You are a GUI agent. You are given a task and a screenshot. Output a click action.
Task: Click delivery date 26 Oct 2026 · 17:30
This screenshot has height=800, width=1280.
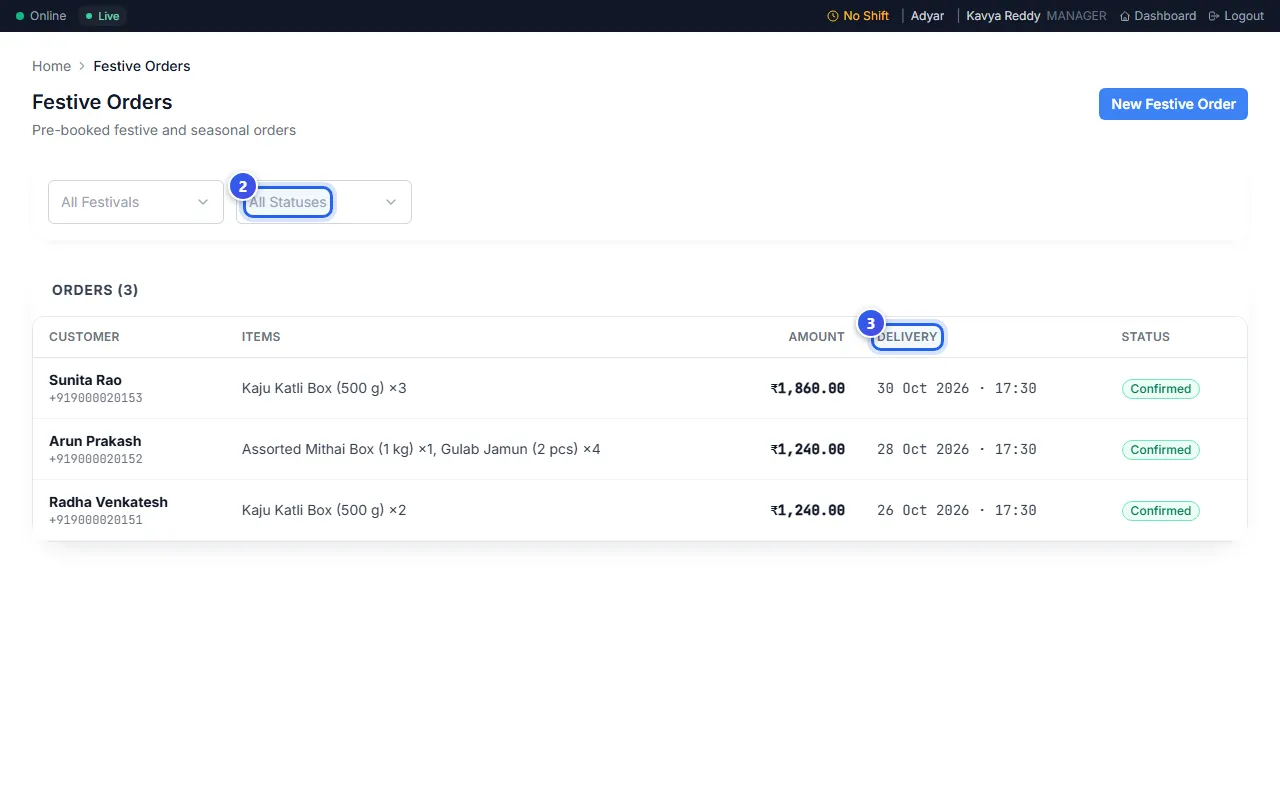coord(957,510)
